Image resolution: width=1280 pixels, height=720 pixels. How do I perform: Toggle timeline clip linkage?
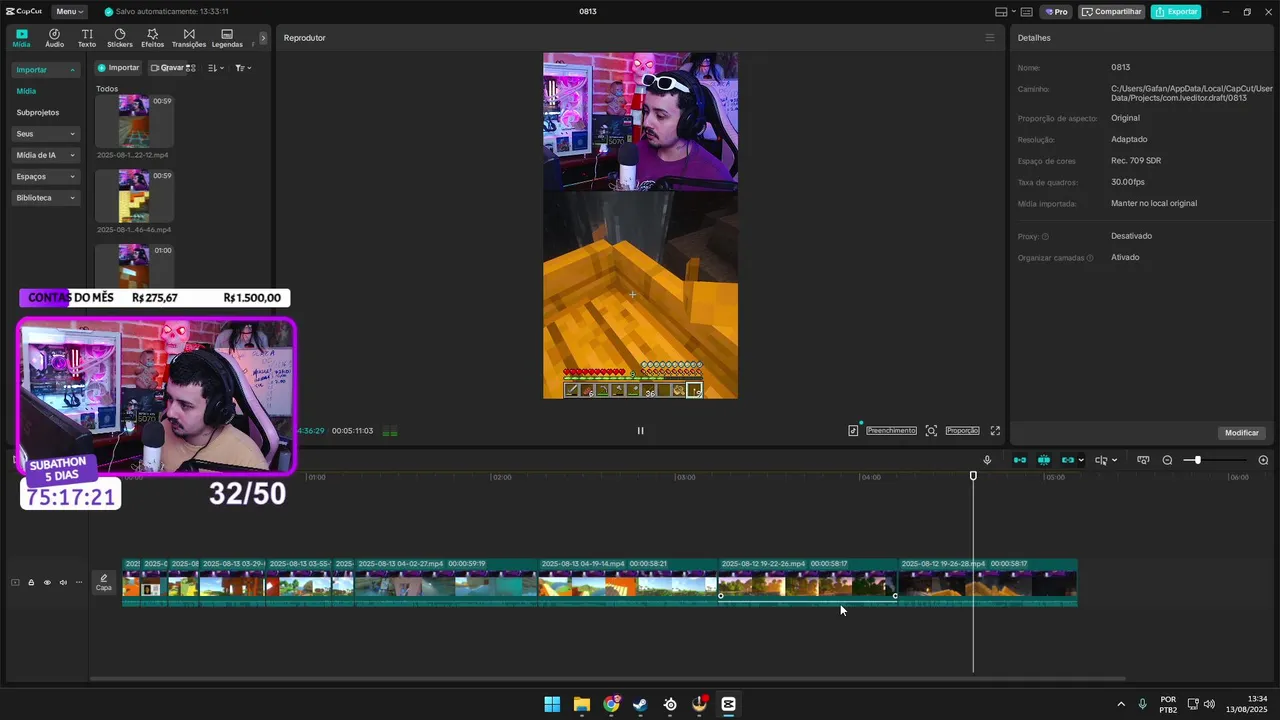click(1068, 460)
